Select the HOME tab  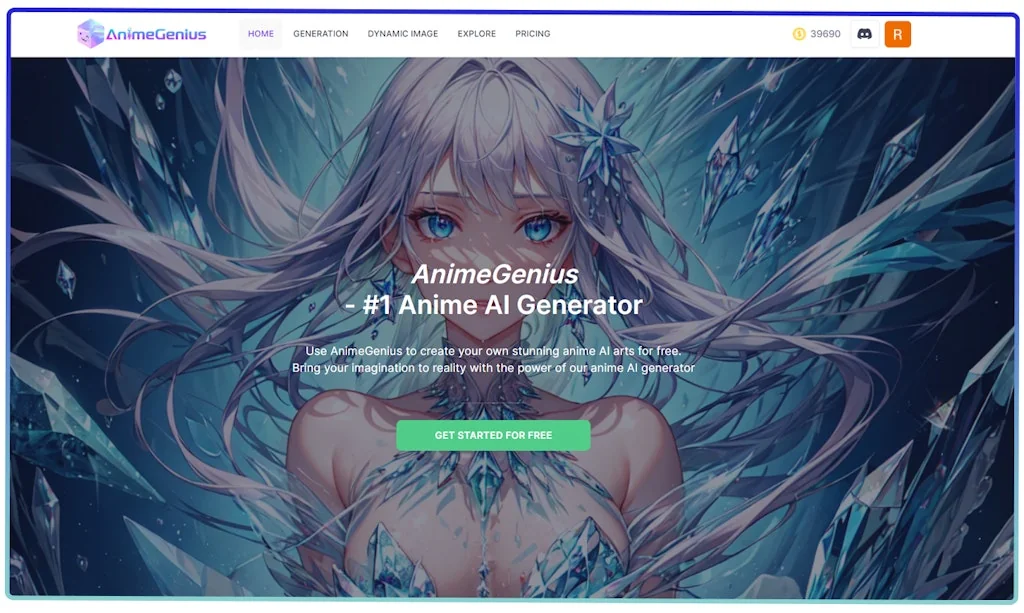click(260, 33)
